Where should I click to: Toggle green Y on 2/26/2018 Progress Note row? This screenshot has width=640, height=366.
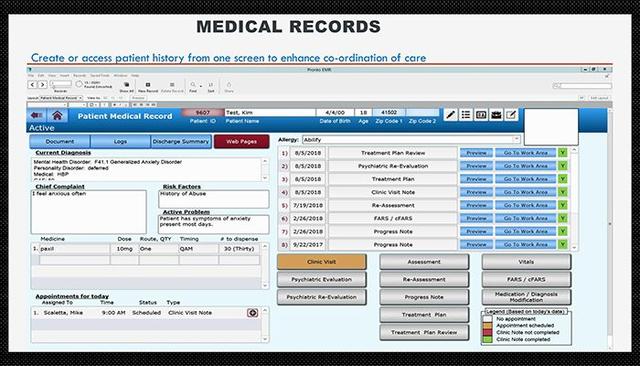tap(562, 231)
